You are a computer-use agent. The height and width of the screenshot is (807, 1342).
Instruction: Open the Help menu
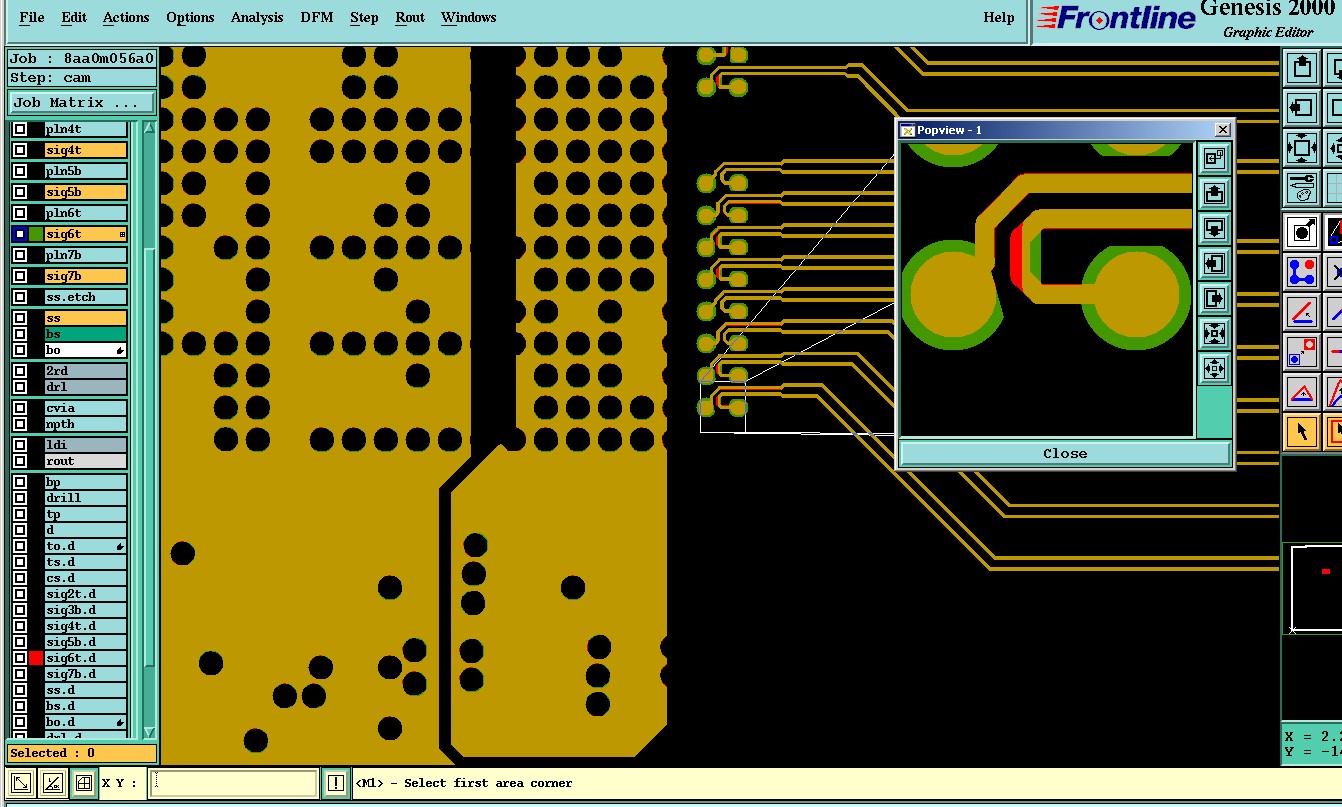point(999,17)
